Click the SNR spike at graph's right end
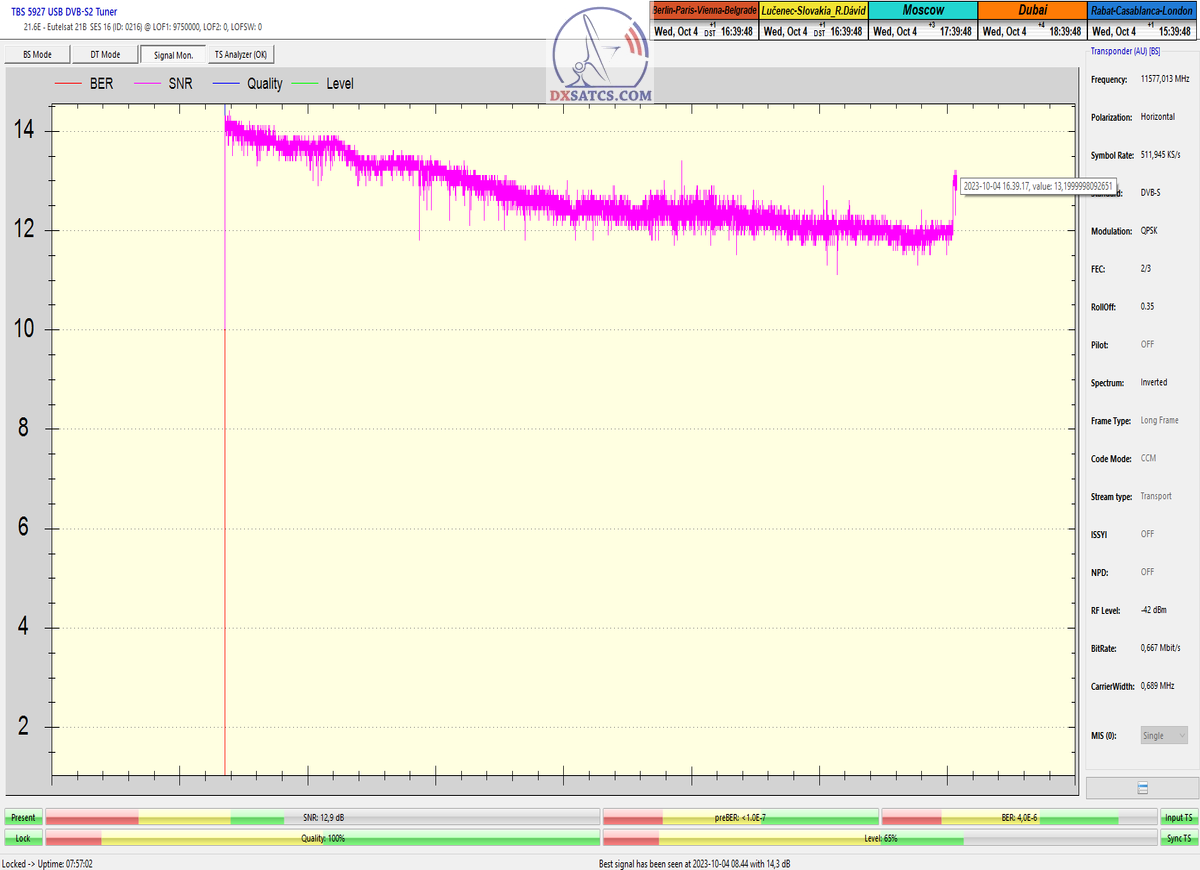 (x=954, y=180)
